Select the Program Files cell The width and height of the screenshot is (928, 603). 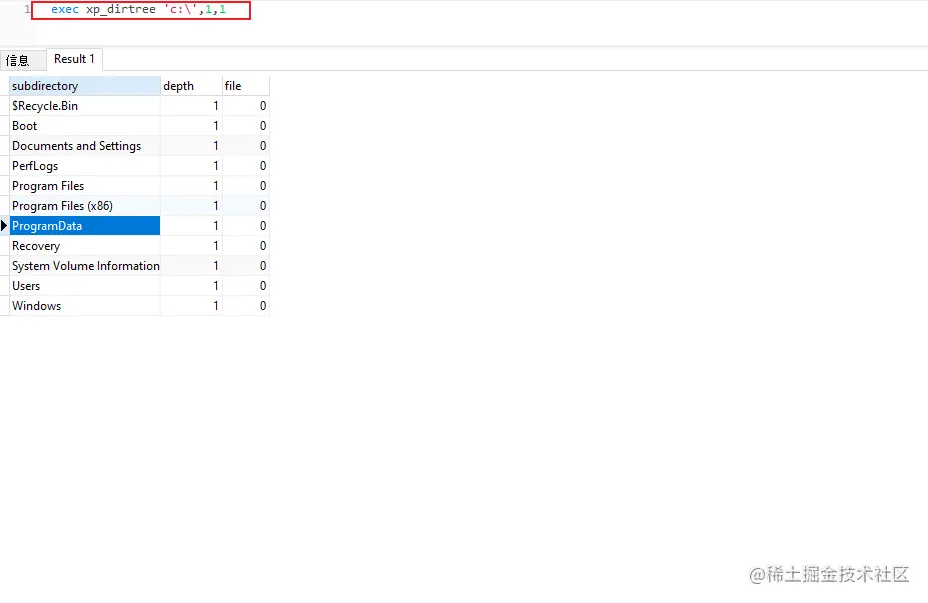pyautogui.click(x=85, y=186)
